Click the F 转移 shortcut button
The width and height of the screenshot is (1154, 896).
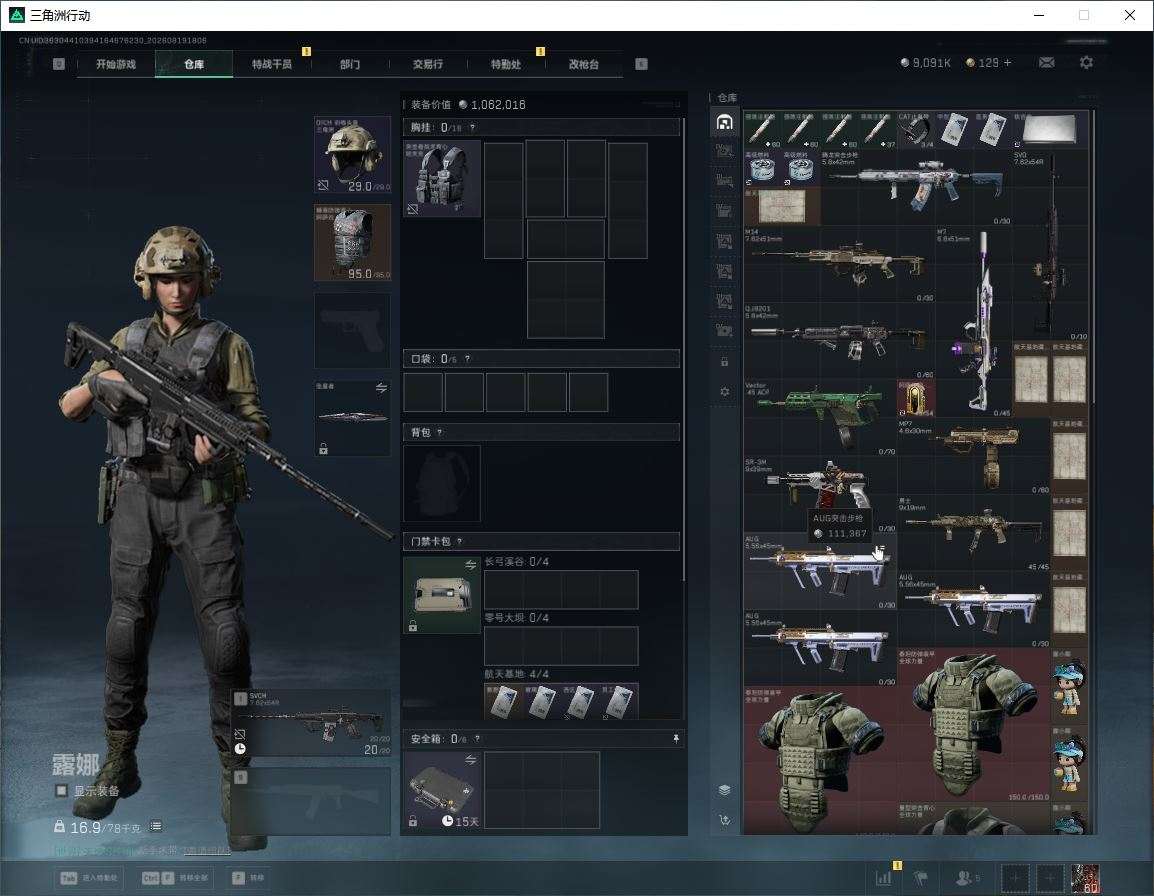(249, 878)
